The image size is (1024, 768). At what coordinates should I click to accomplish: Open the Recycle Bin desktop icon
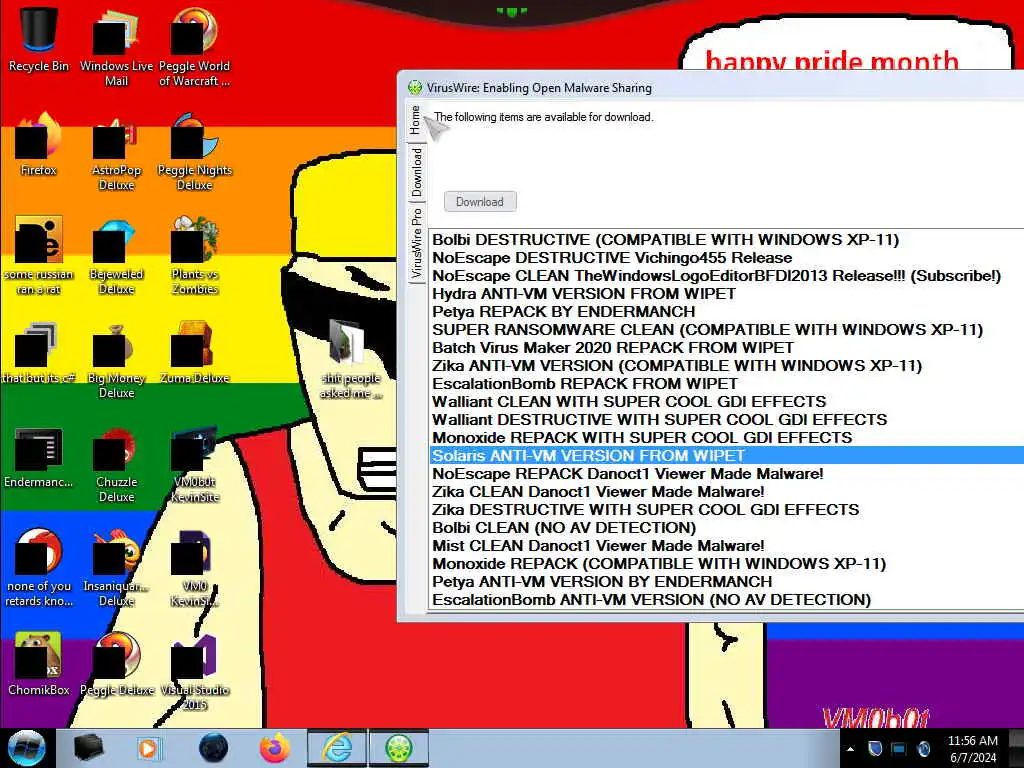(39, 39)
